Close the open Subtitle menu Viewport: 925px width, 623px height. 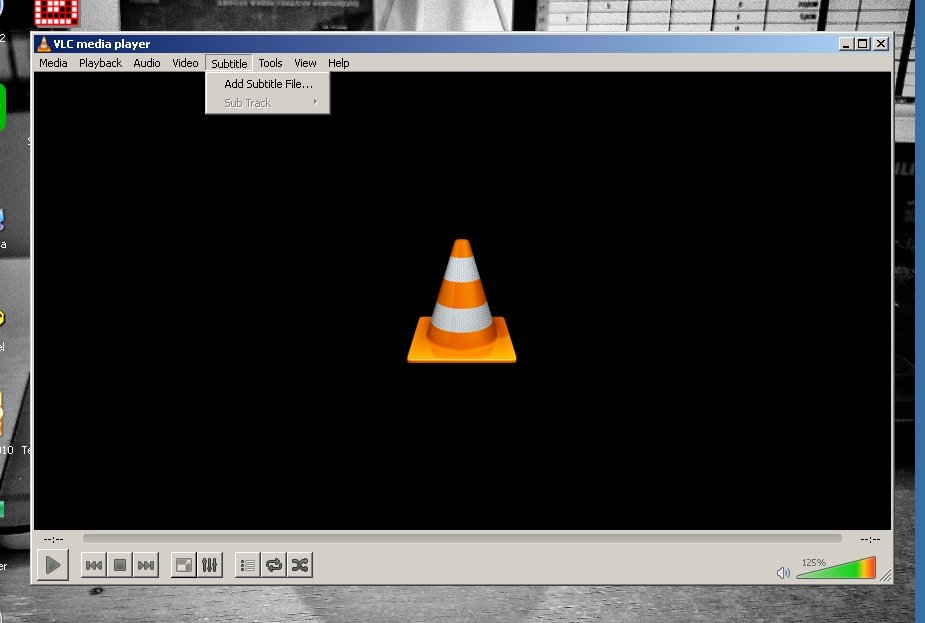point(229,63)
